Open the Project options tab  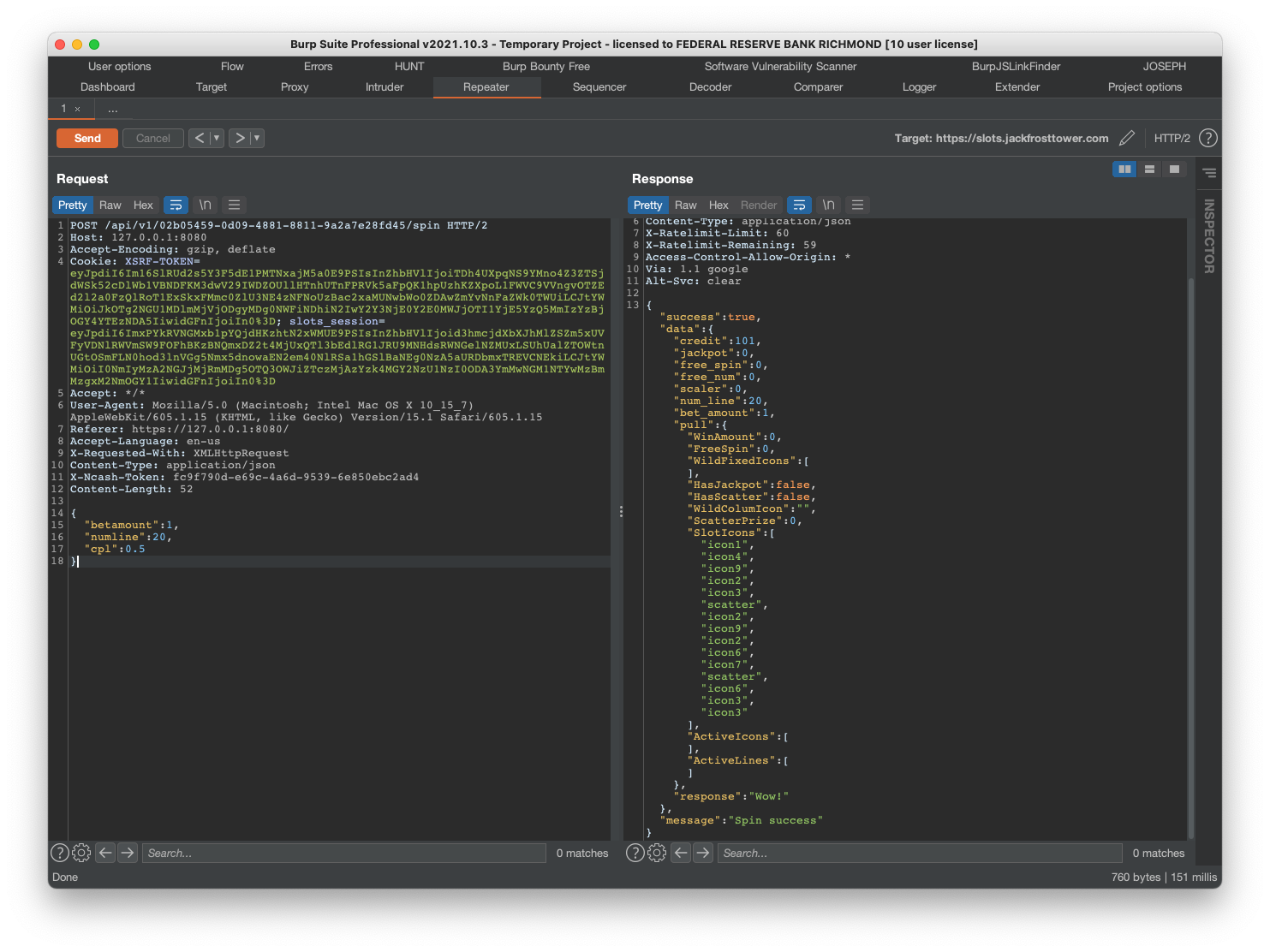1145,87
